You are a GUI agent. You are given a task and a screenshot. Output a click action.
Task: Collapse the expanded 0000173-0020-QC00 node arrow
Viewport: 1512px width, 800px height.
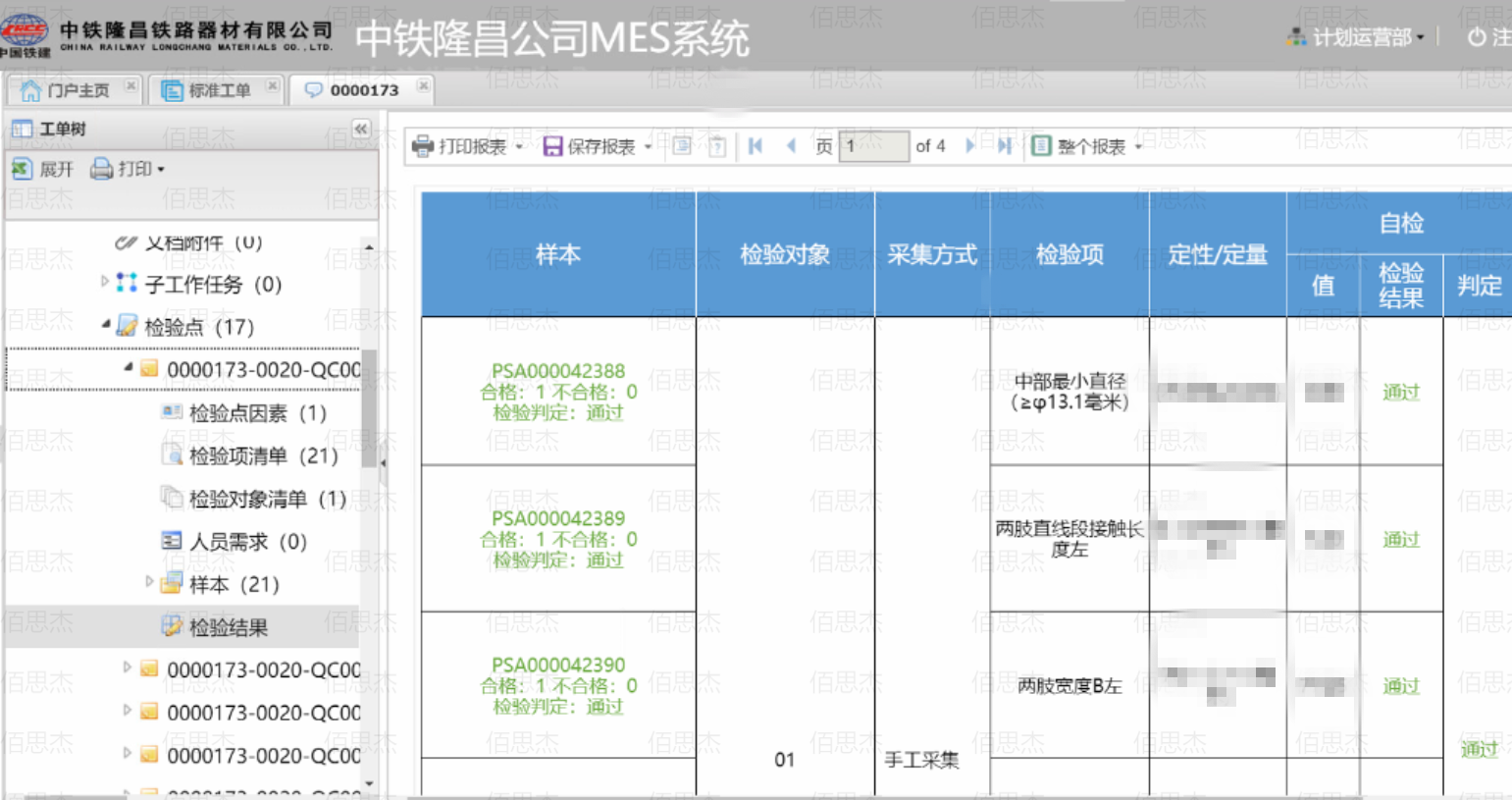129,366
